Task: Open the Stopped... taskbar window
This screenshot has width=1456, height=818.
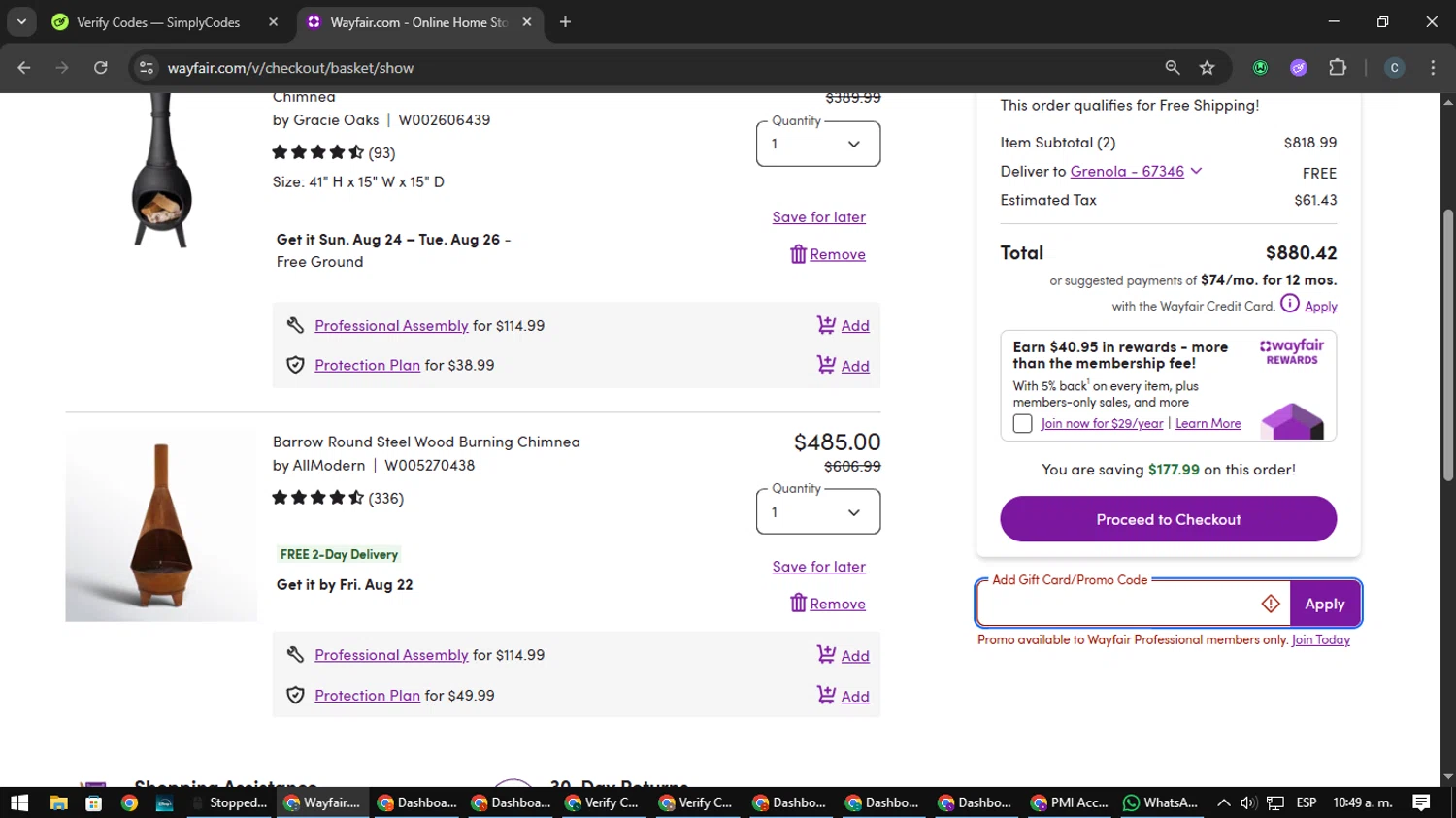Action: 230,802
